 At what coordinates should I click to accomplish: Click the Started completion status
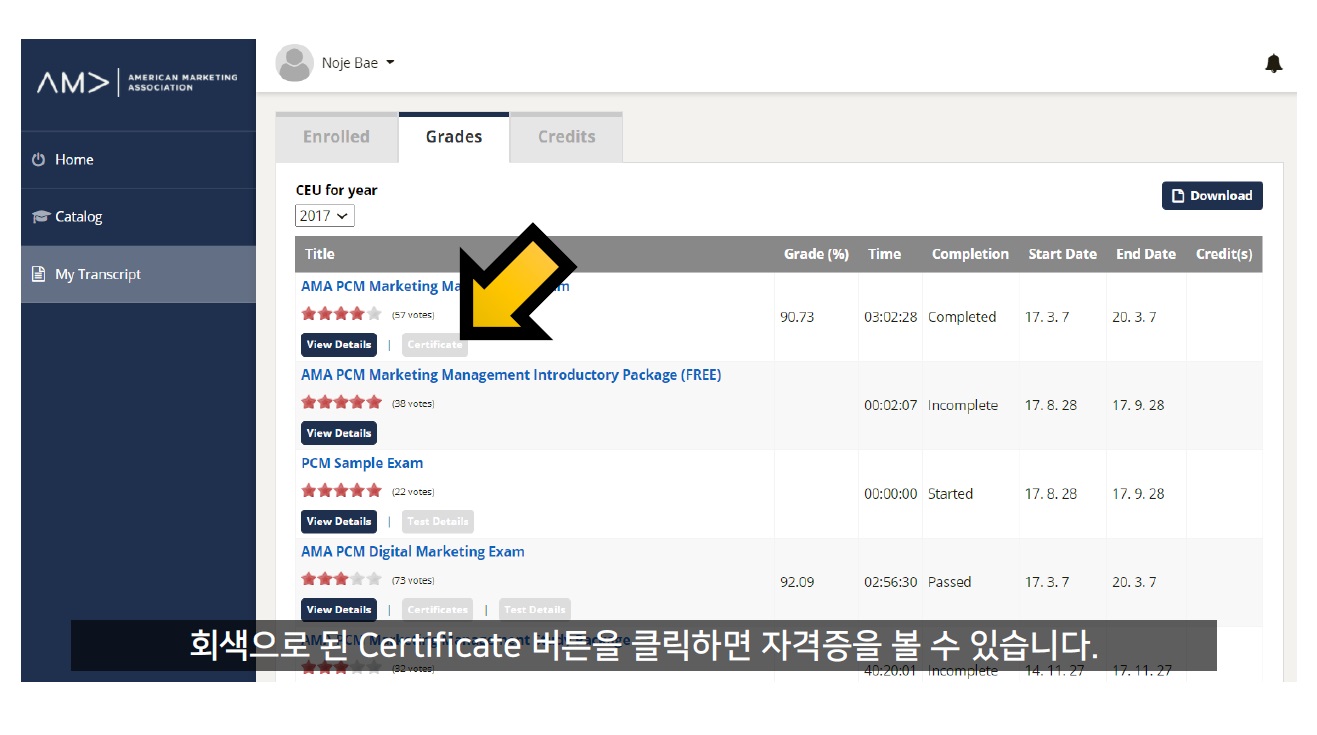coord(950,494)
